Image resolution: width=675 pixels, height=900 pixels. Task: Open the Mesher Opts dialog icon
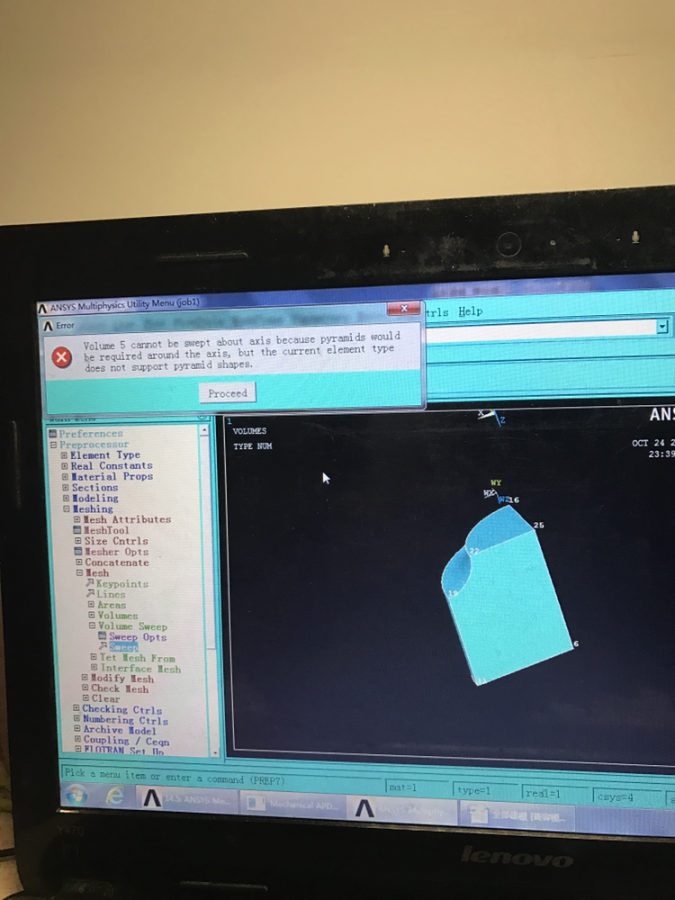(x=79, y=552)
